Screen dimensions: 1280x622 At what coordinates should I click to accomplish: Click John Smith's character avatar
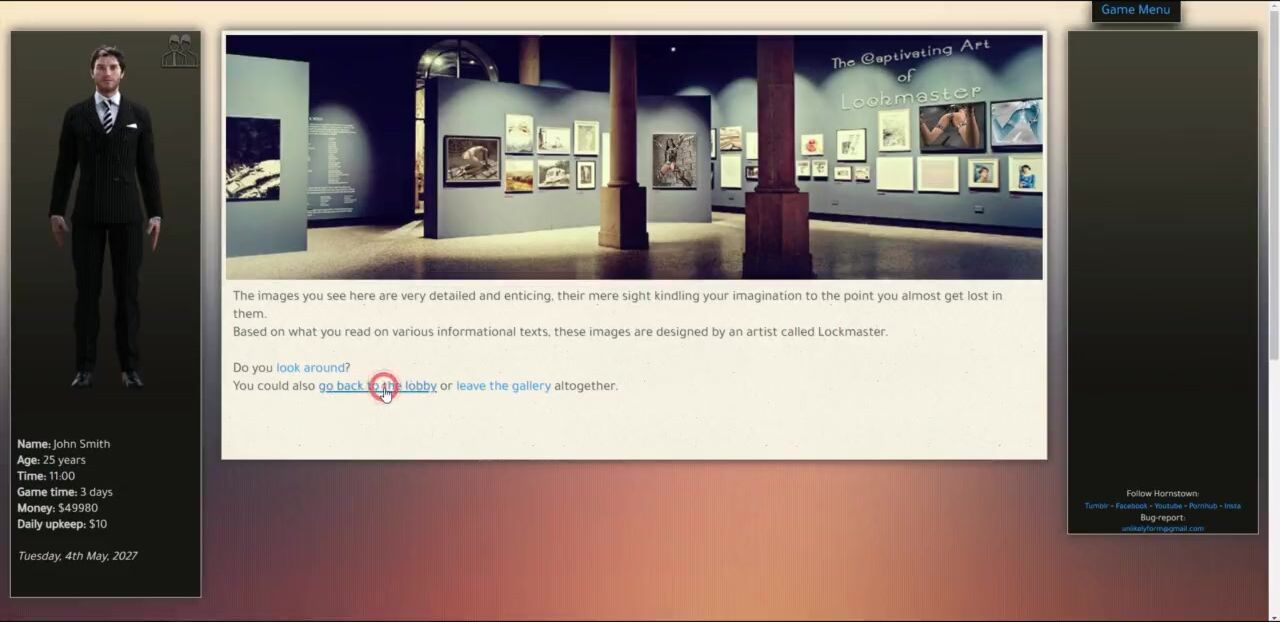106,215
